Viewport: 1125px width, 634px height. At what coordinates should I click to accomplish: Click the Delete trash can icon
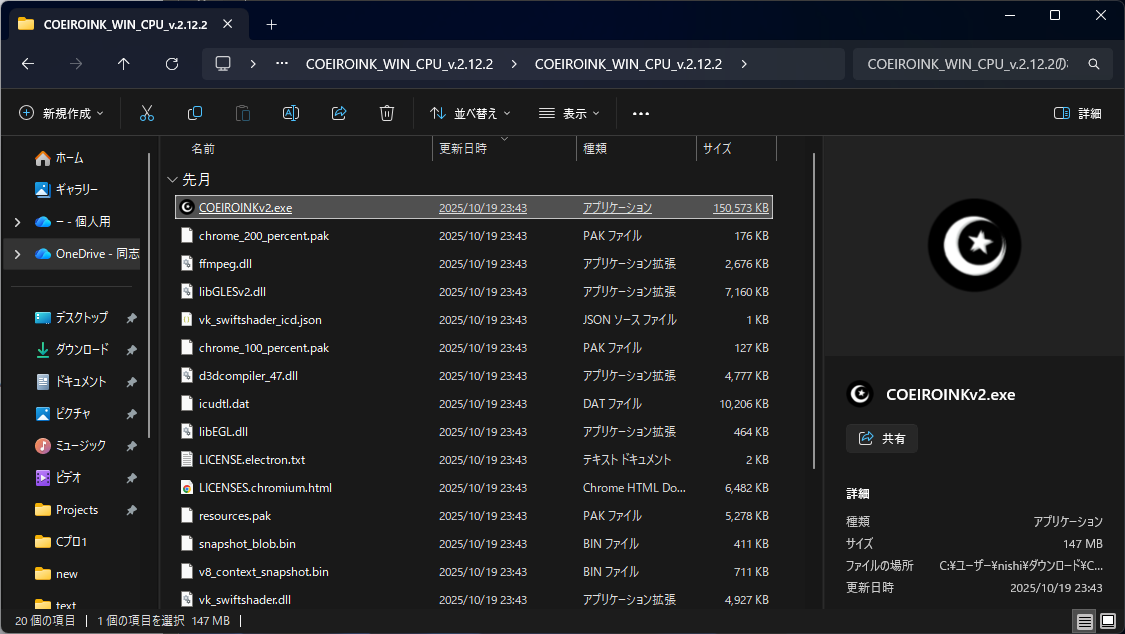pyautogui.click(x=387, y=113)
